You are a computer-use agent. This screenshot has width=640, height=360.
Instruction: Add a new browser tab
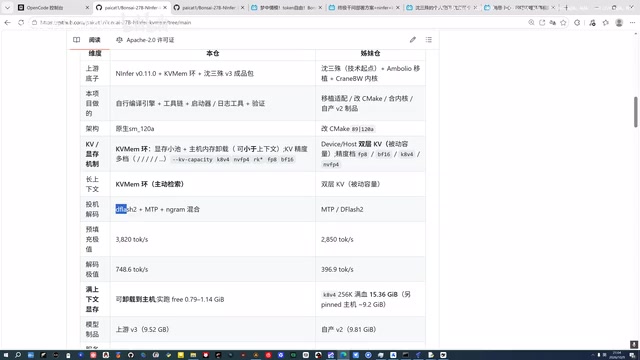pos(566,7)
